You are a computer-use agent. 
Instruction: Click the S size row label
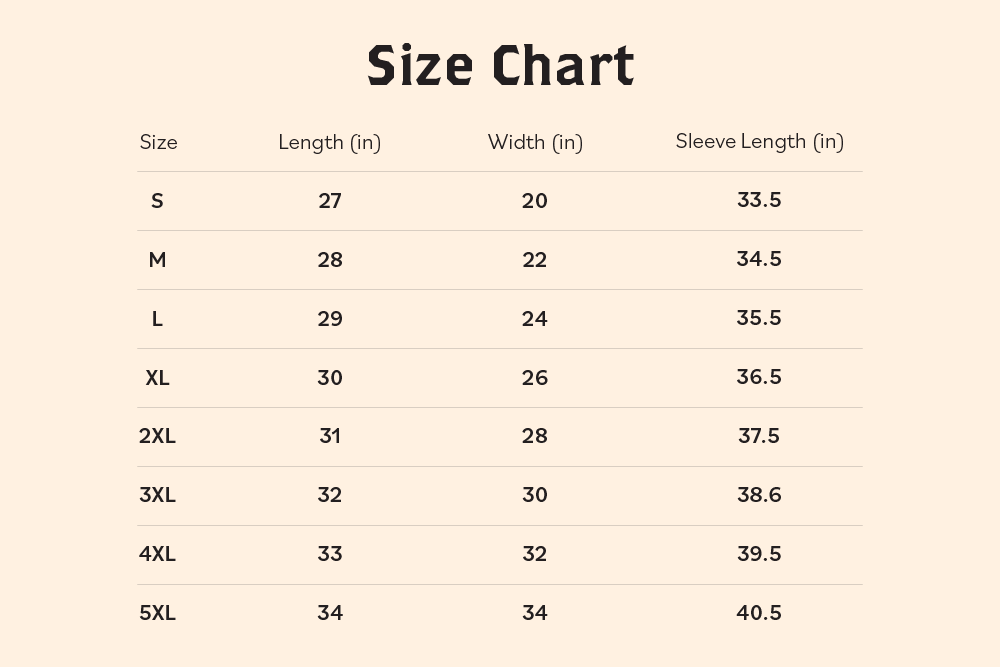click(x=157, y=201)
